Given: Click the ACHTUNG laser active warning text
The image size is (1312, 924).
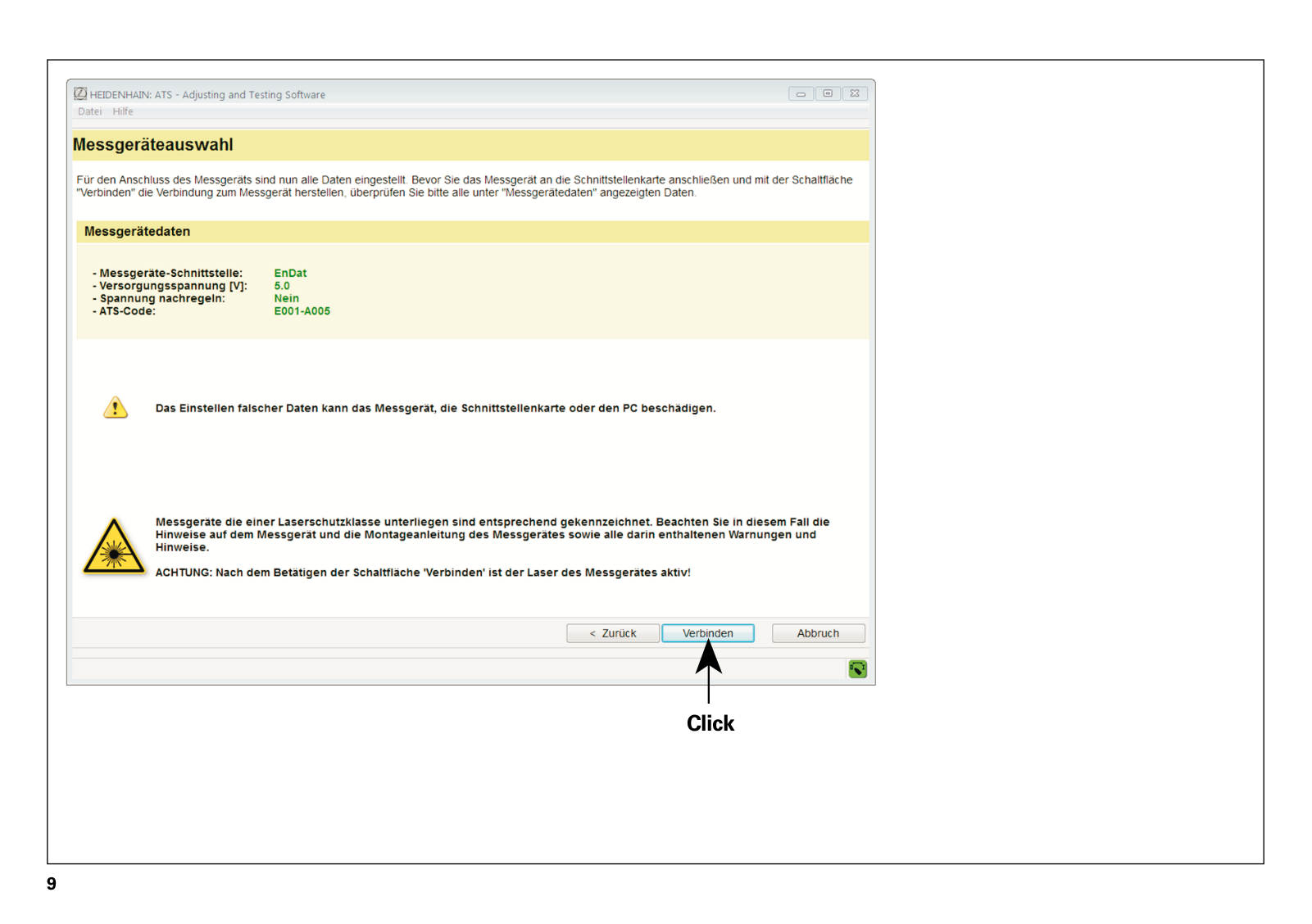Looking at the screenshot, I should (x=423, y=573).
